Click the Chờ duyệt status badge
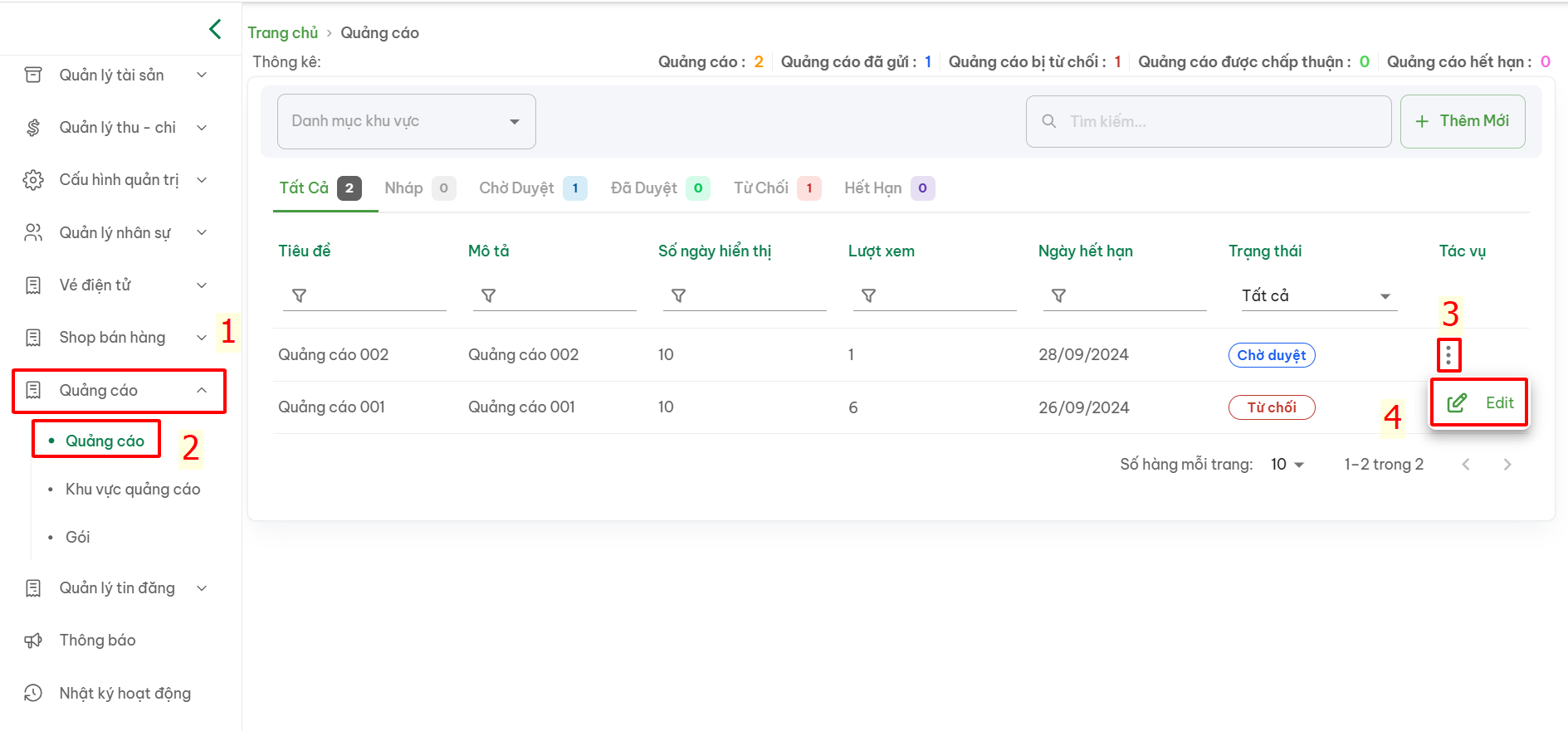The image size is (1568, 731). coord(1272,355)
